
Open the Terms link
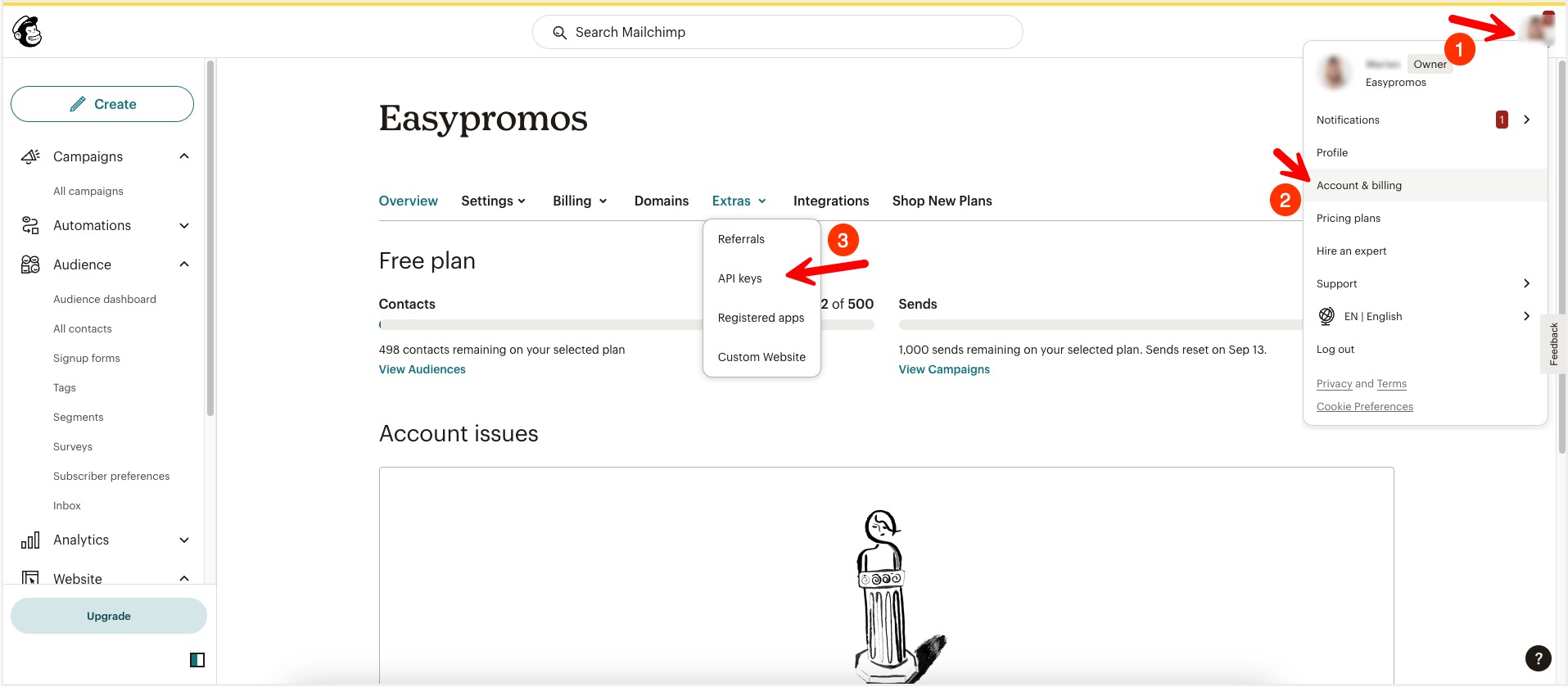[1391, 384]
